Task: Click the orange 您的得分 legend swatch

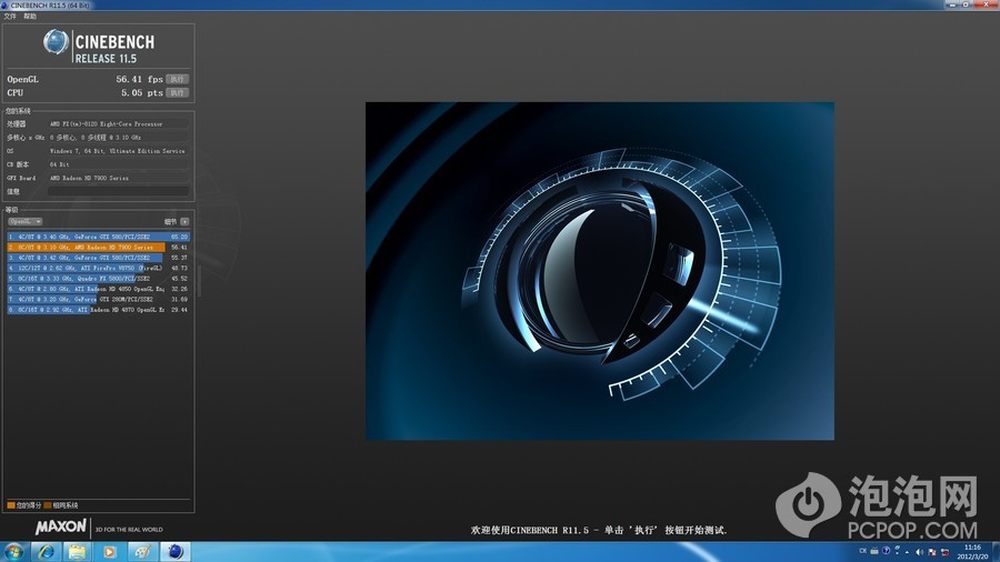Action: tap(11, 505)
